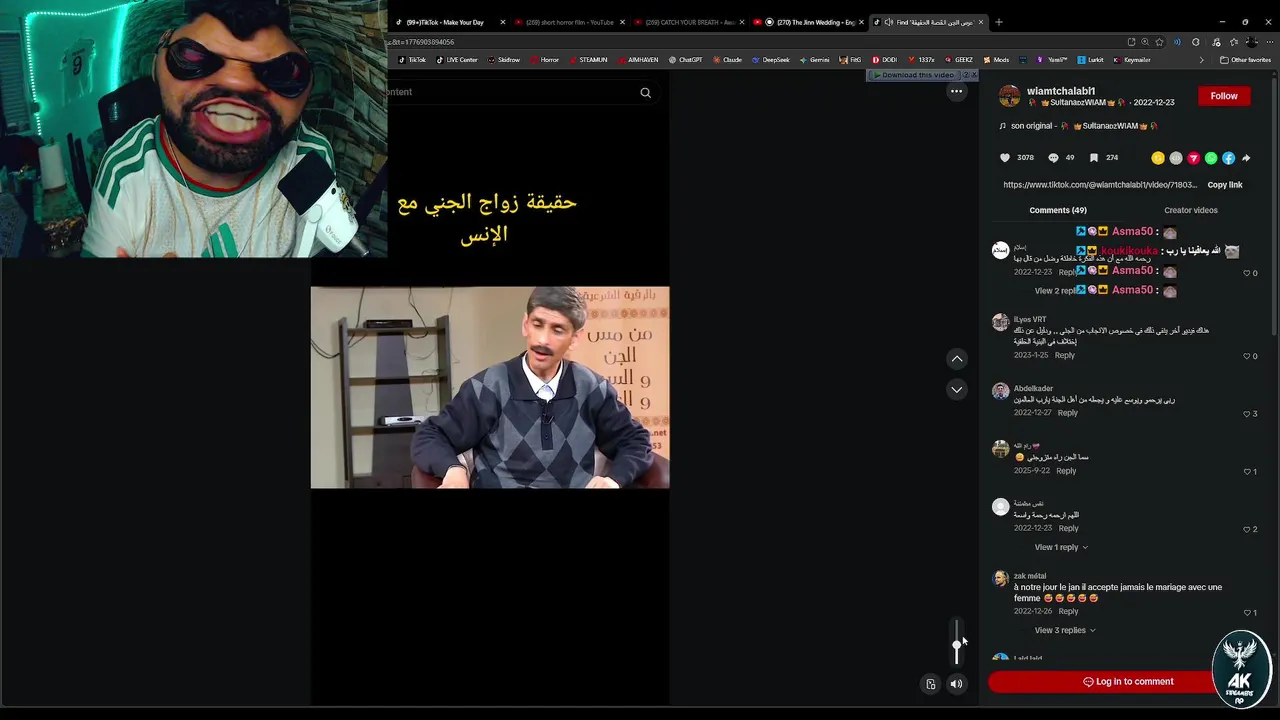The height and width of the screenshot is (720, 1280).
Task: Reply to iLyes VRT comment
Action: (1065, 355)
